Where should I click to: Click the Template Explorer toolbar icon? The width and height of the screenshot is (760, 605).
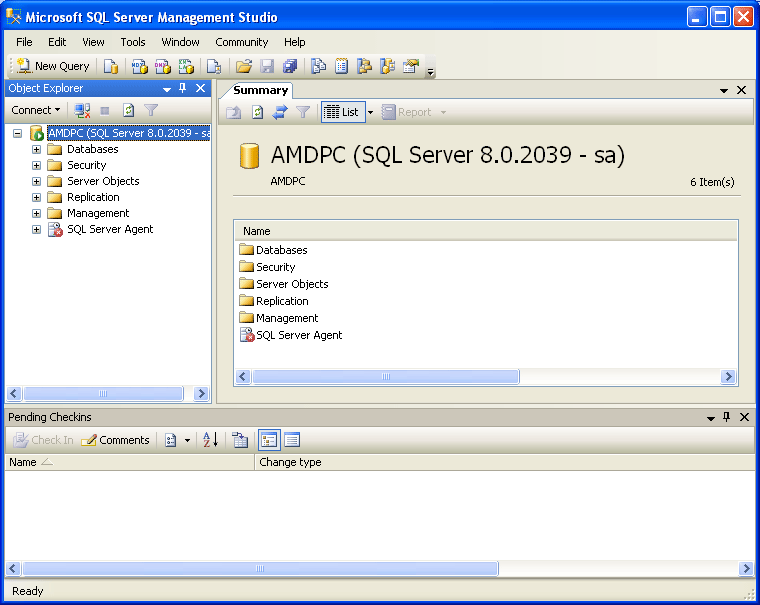click(387, 66)
